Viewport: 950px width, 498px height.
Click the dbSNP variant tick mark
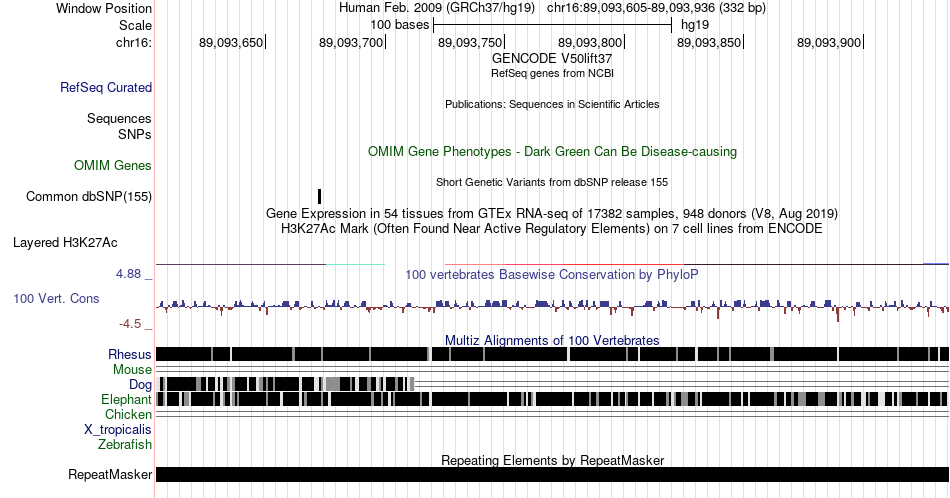[x=319, y=196]
